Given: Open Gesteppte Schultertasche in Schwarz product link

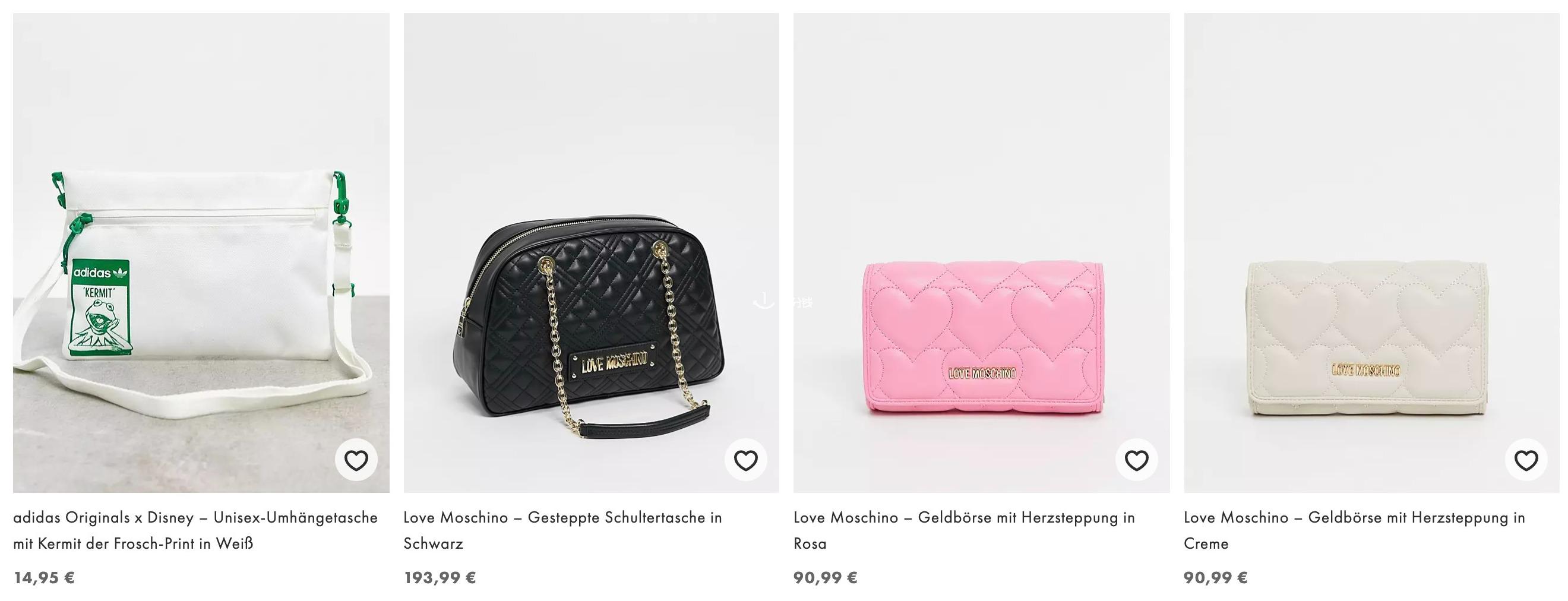Looking at the screenshot, I should click(x=562, y=530).
